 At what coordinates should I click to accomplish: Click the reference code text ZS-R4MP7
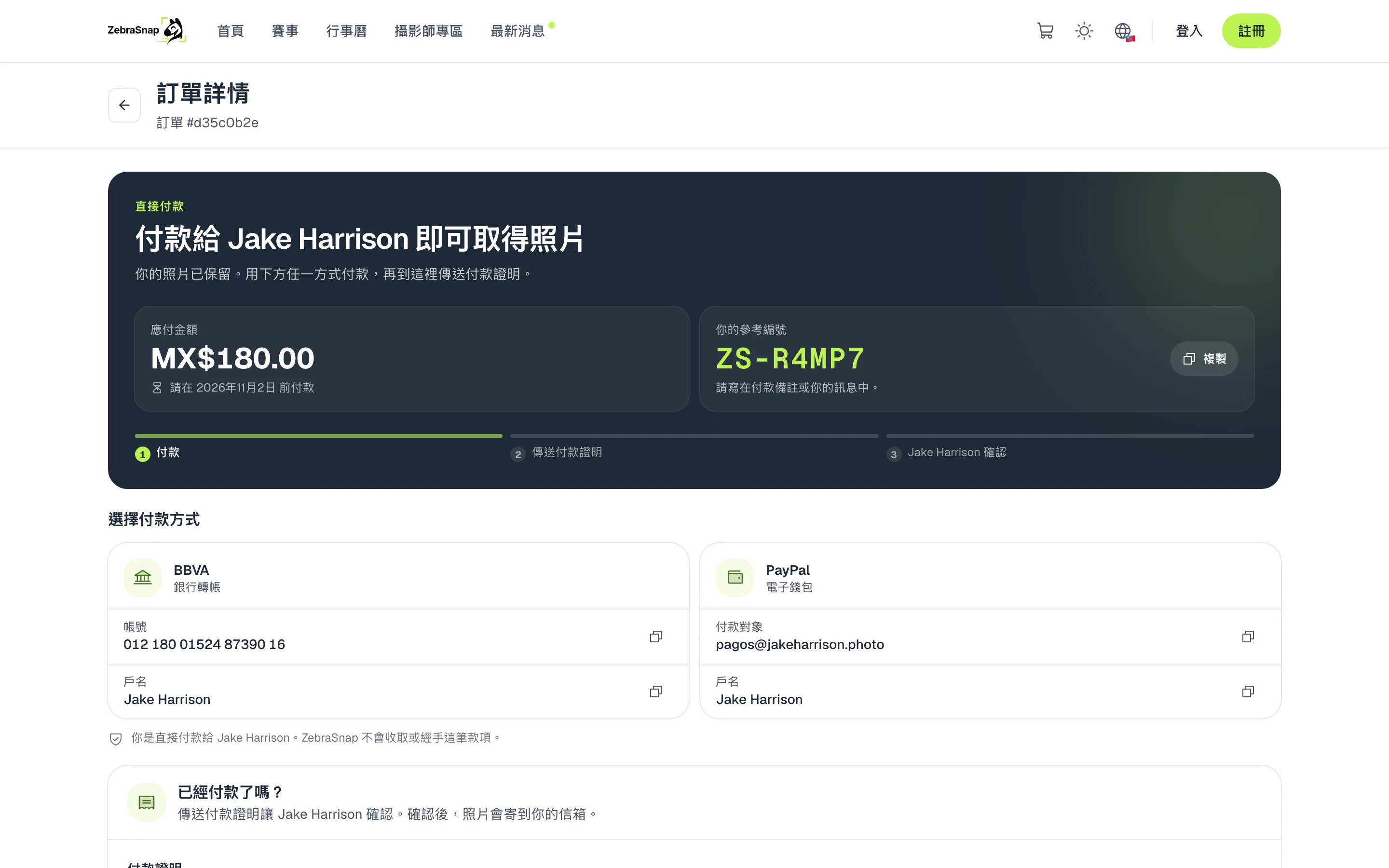point(790,359)
